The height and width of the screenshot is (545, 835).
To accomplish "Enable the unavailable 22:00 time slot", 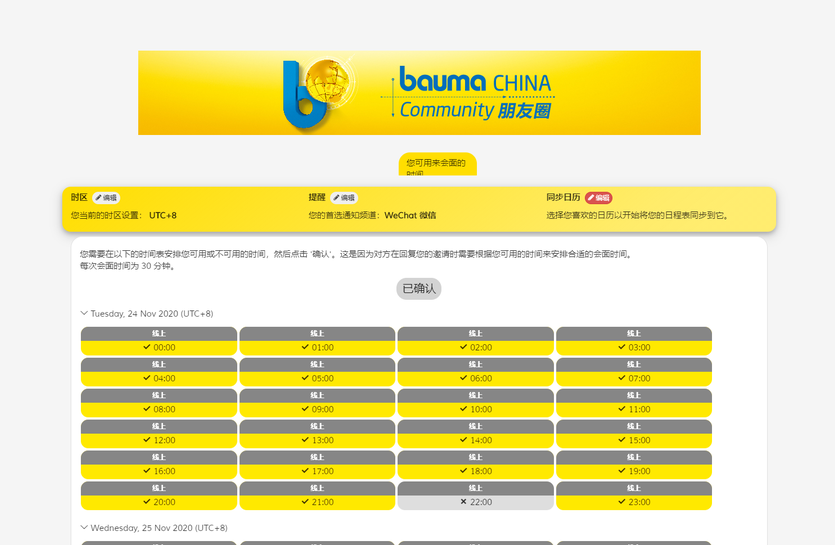I will tap(476, 502).
